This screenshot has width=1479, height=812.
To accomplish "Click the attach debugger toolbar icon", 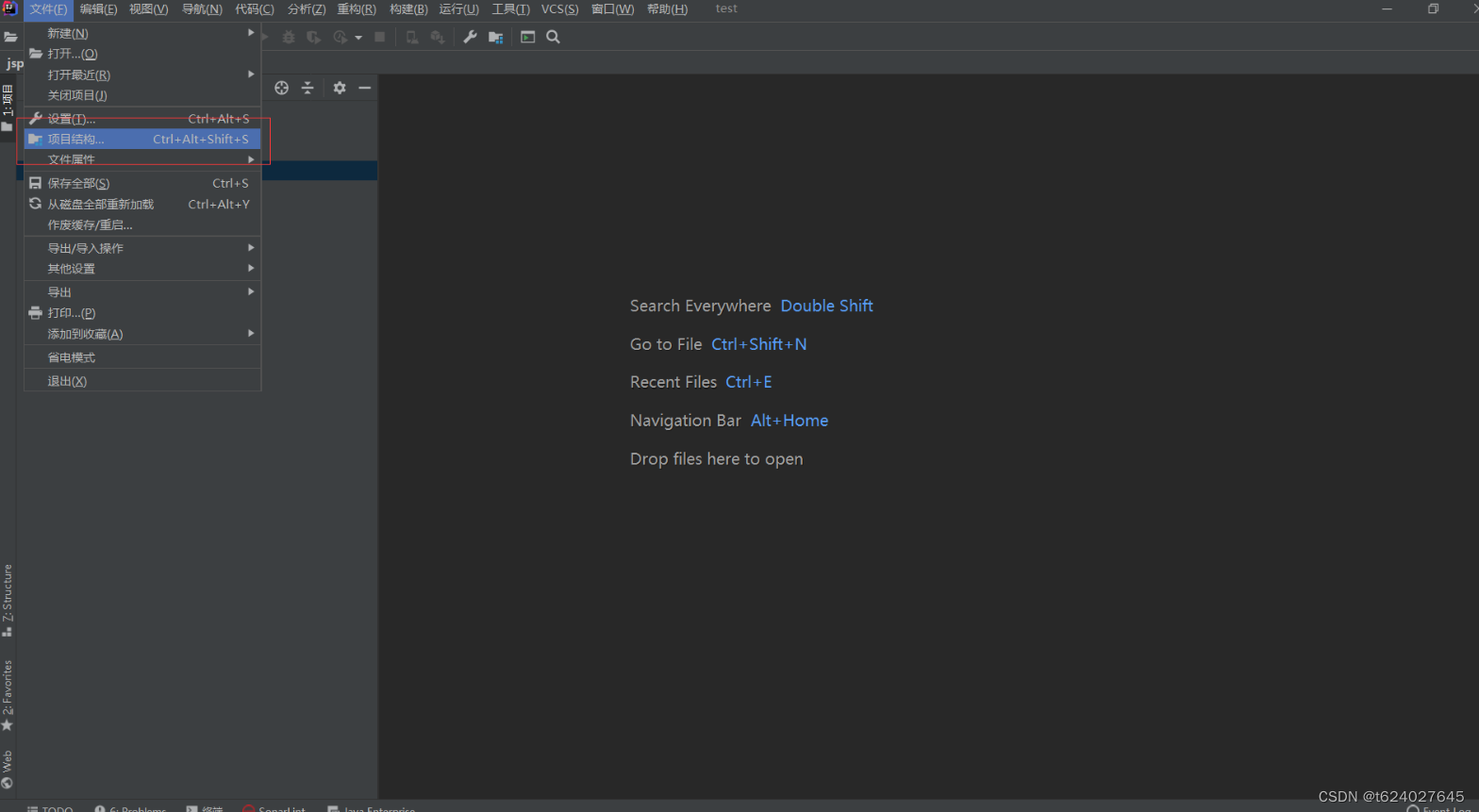I will coord(411,37).
